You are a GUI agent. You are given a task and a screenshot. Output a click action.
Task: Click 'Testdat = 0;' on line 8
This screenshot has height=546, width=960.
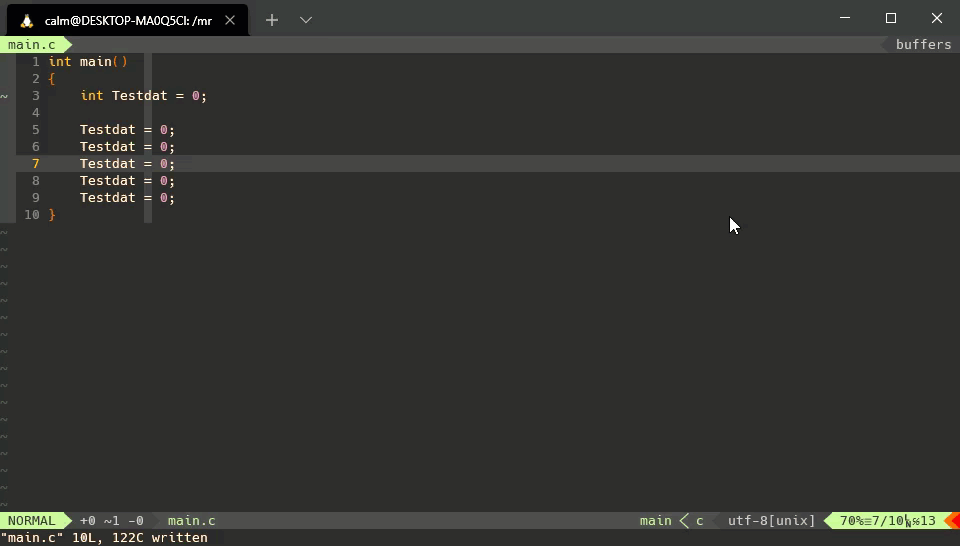127,181
